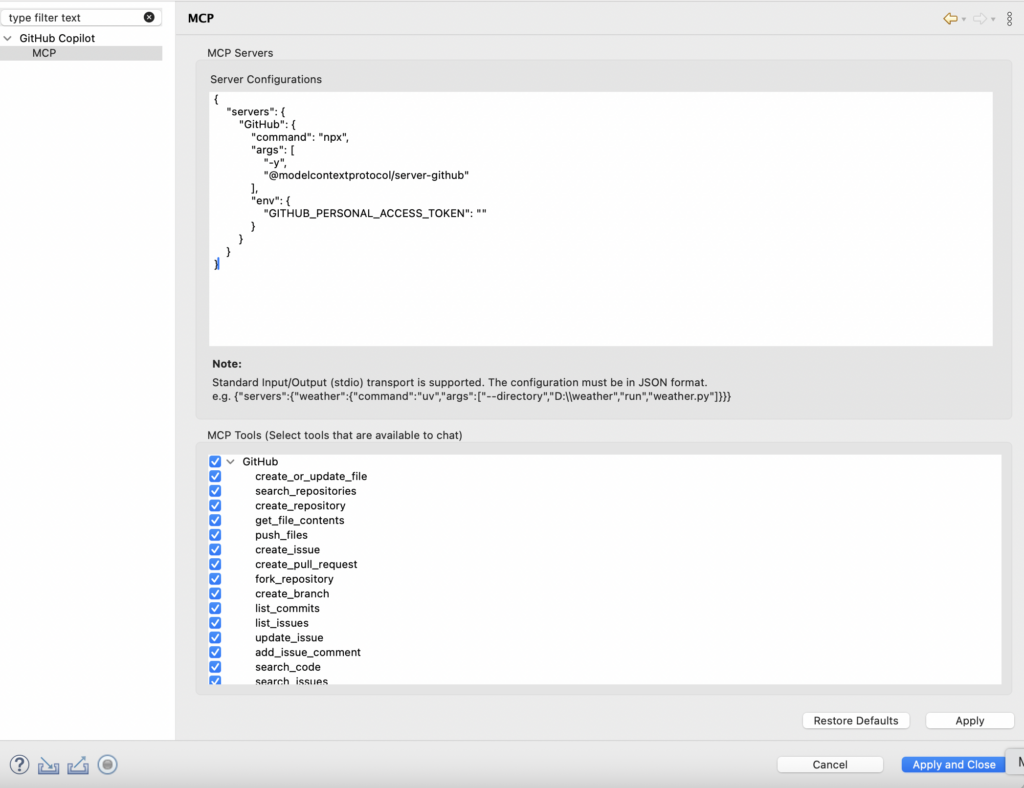Viewport: 1024px width, 788px height.
Task: Click the back arrow history dropdown
Action: 966,18
